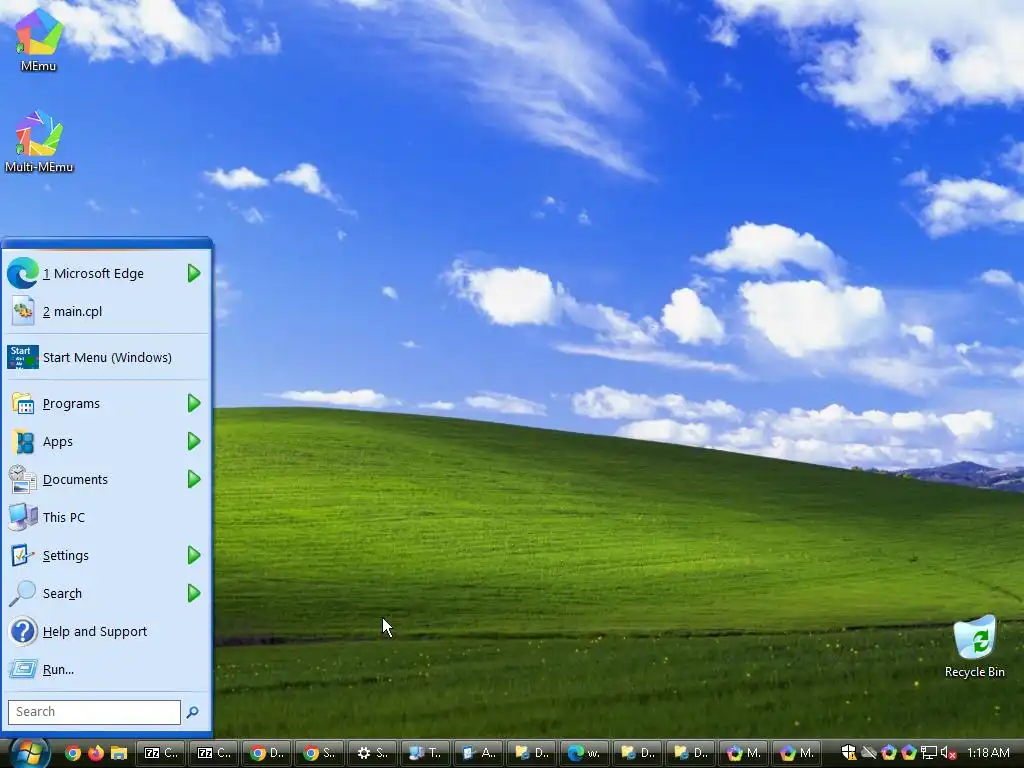
Task: Switch to the MEmu pentagon taskbar window
Action: [x=797, y=753]
